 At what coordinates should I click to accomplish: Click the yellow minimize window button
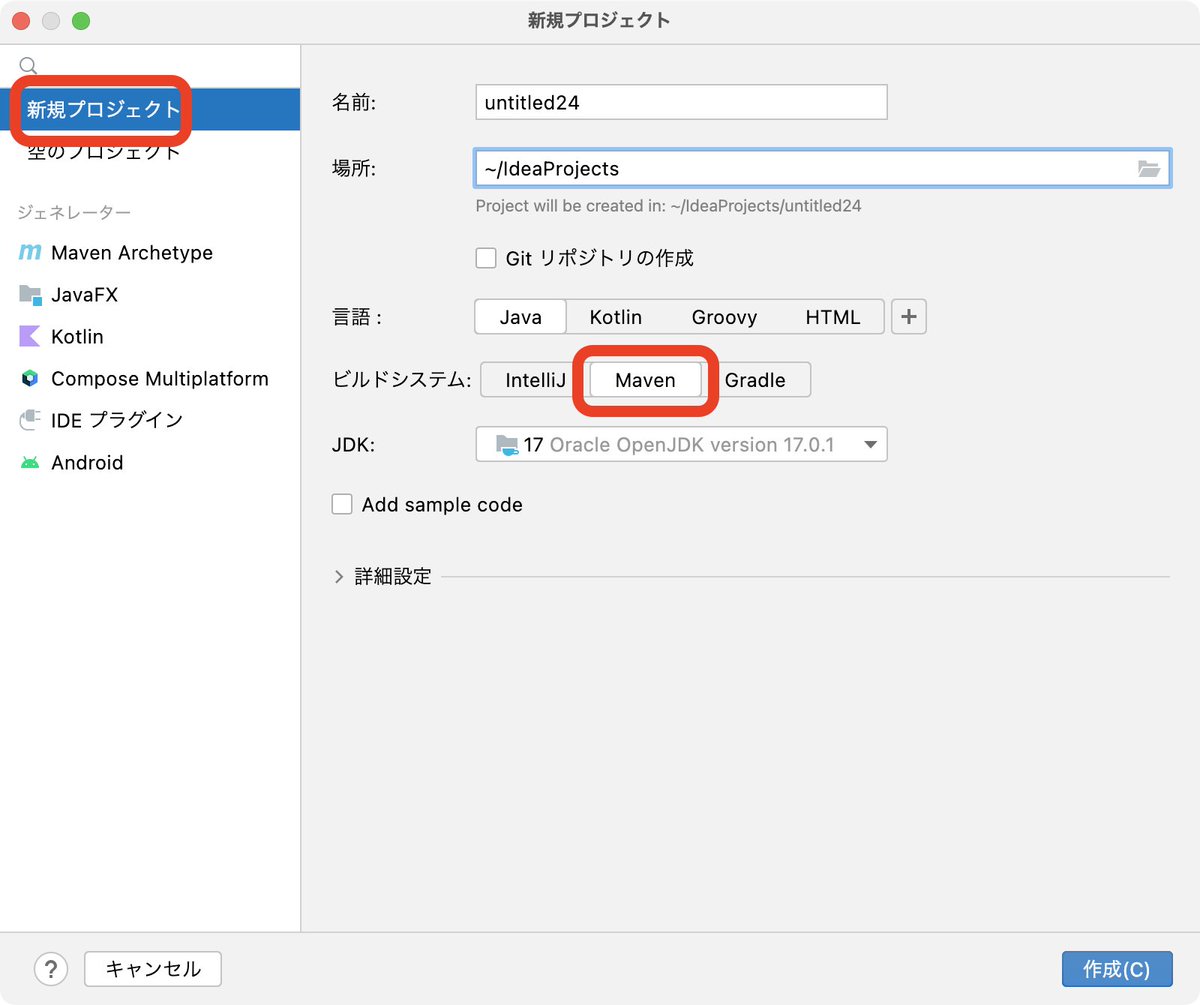tap(51, 21)
